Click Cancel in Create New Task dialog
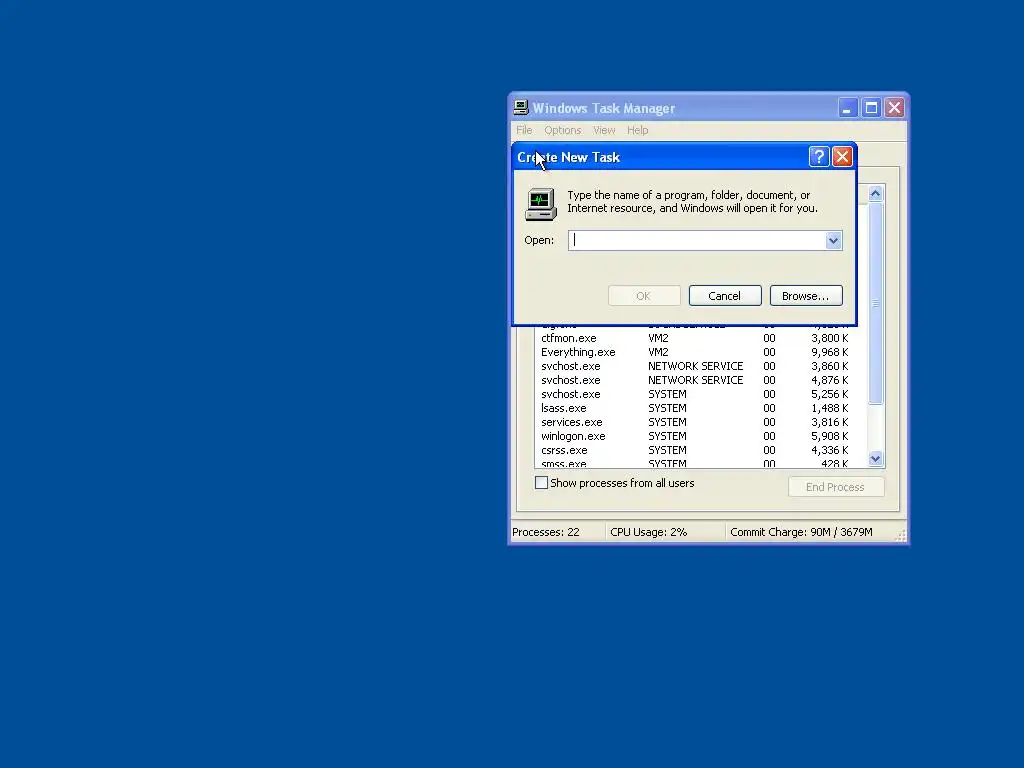1024x768 pixels. point(725,296)
